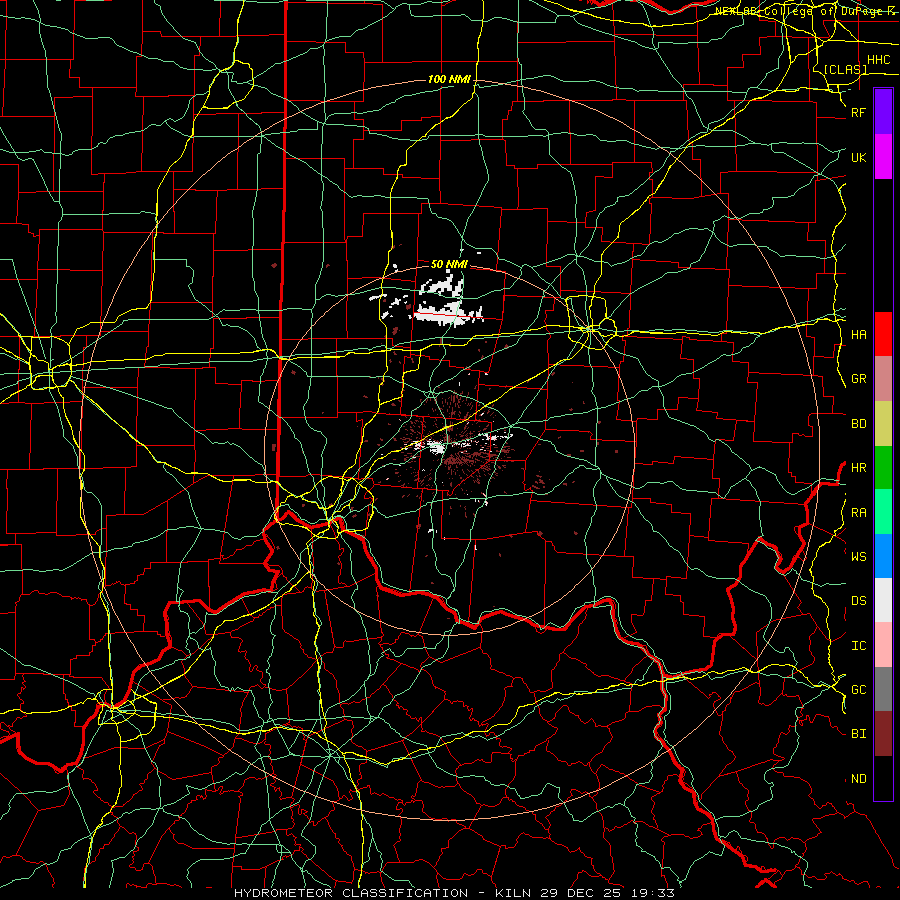Click the UK magenta legend swatch

coord(883,157)
